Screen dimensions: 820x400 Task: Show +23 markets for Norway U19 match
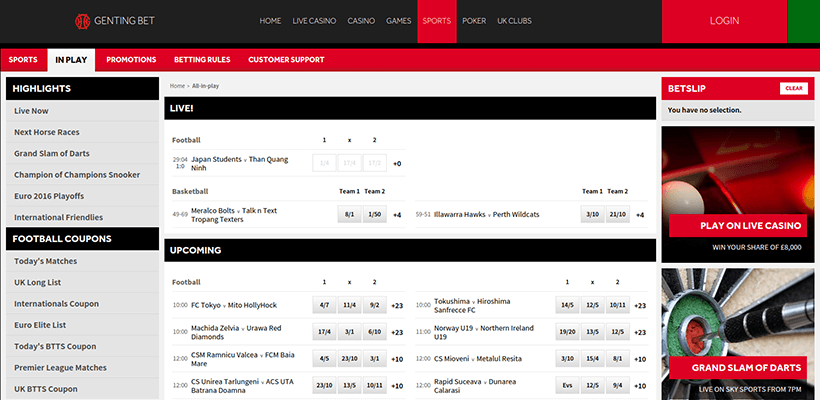(641, 332)
